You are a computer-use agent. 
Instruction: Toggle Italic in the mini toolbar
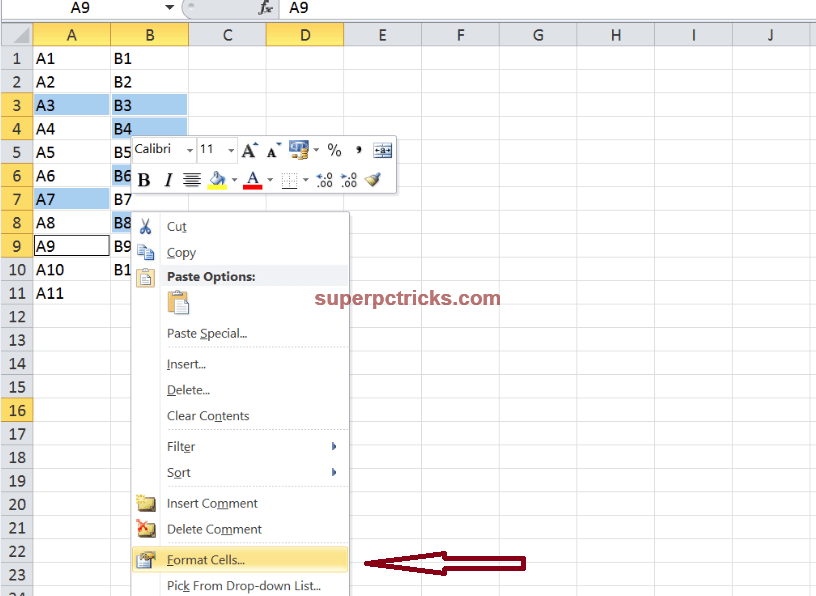click(x=168, y=180)
